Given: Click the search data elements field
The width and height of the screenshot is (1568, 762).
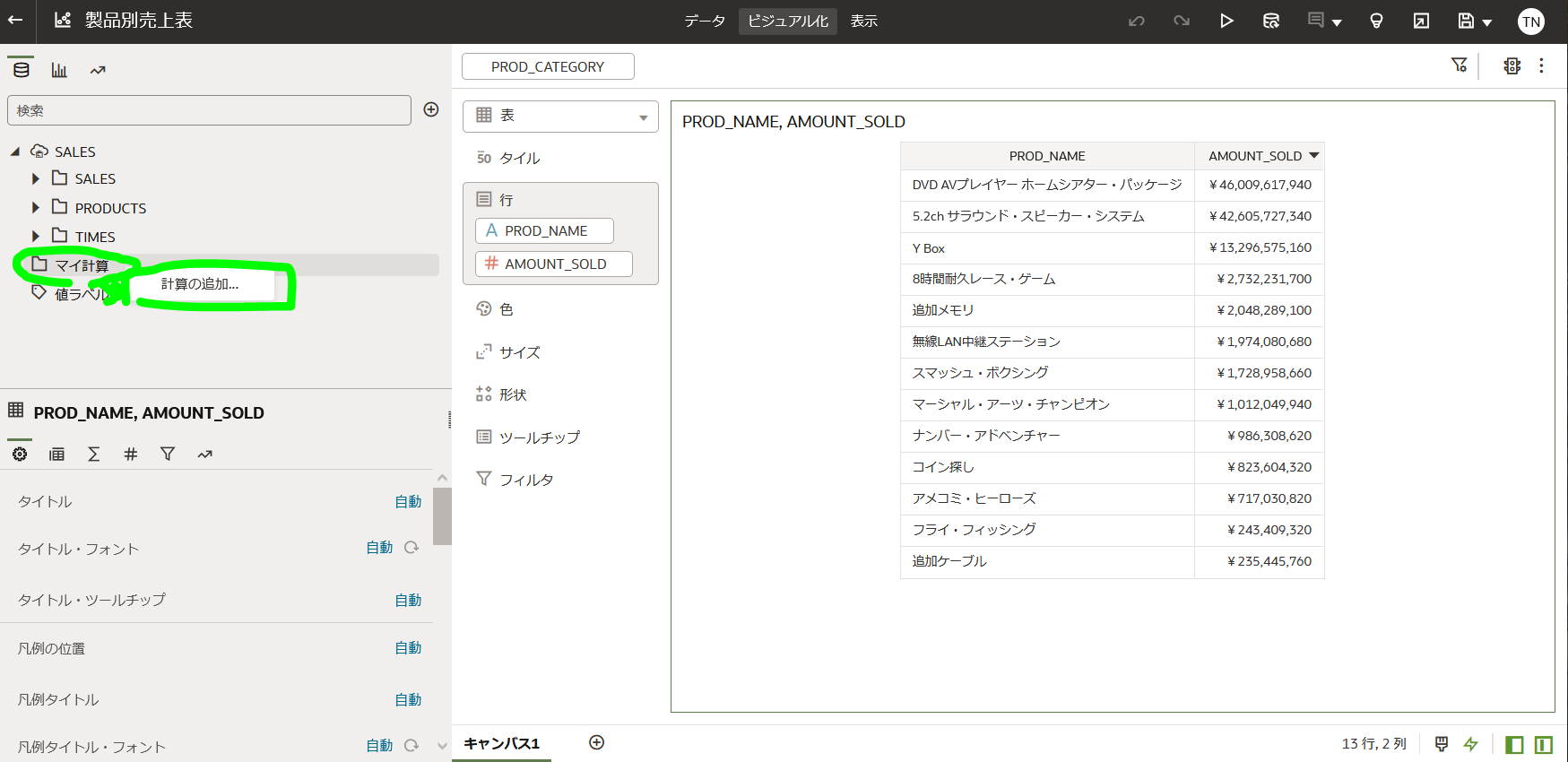Looking at the screenshot, I should (209, 110).
